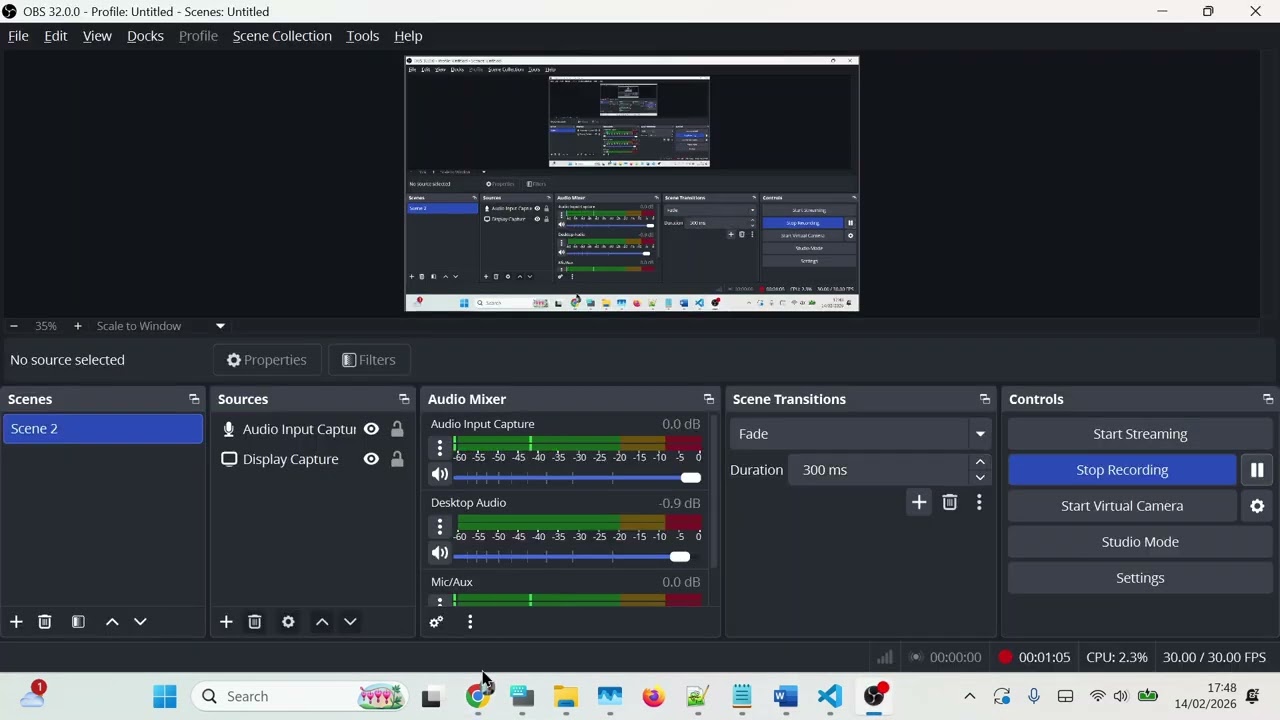Pop out the Audio Mixer dock
Viewport: 1280px width, 720px height.
tap(709, 399)
